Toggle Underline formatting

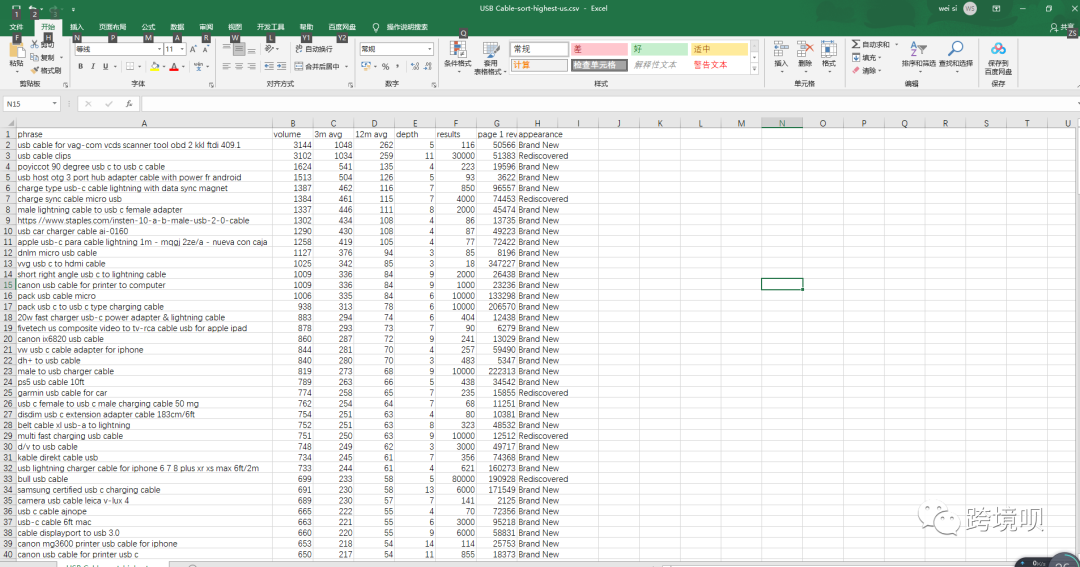[105, 67]
